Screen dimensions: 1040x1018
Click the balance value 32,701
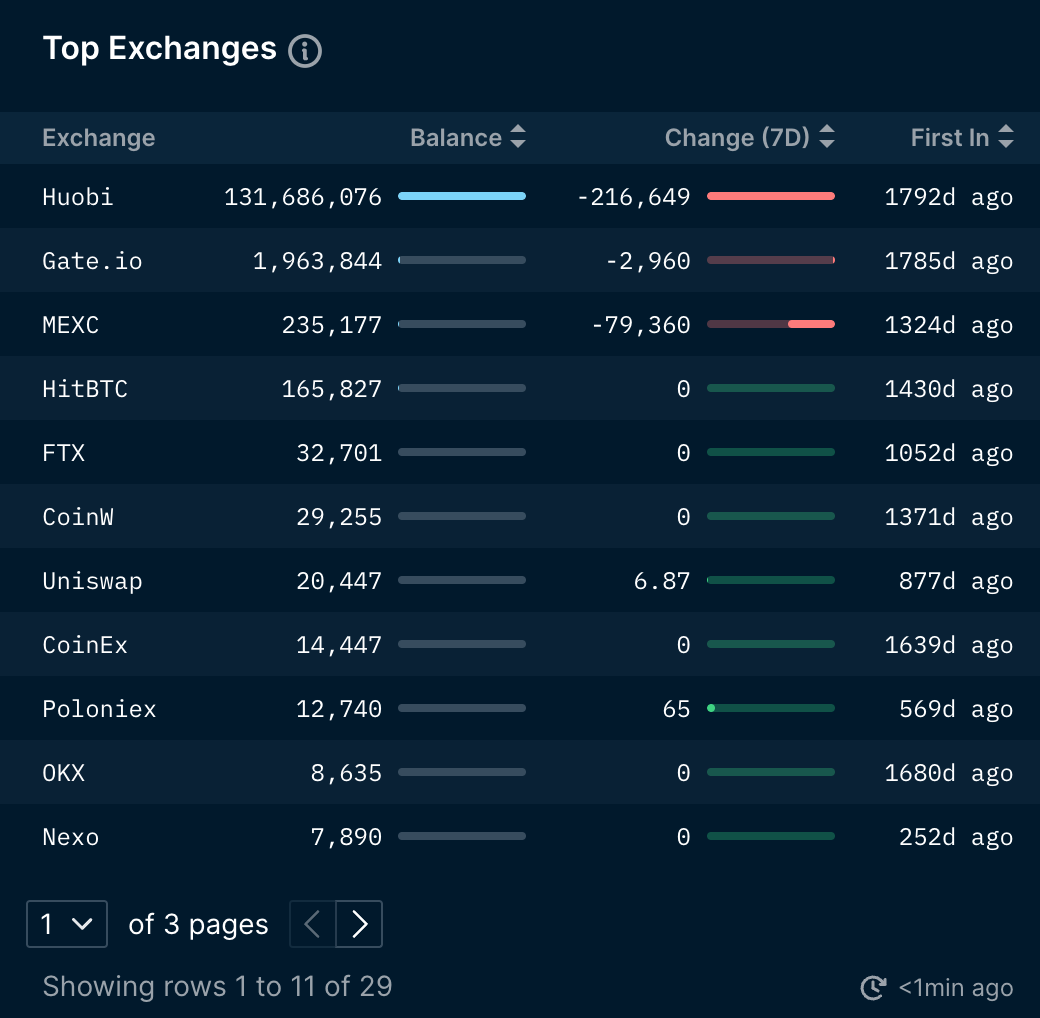(x=339, y=453)
